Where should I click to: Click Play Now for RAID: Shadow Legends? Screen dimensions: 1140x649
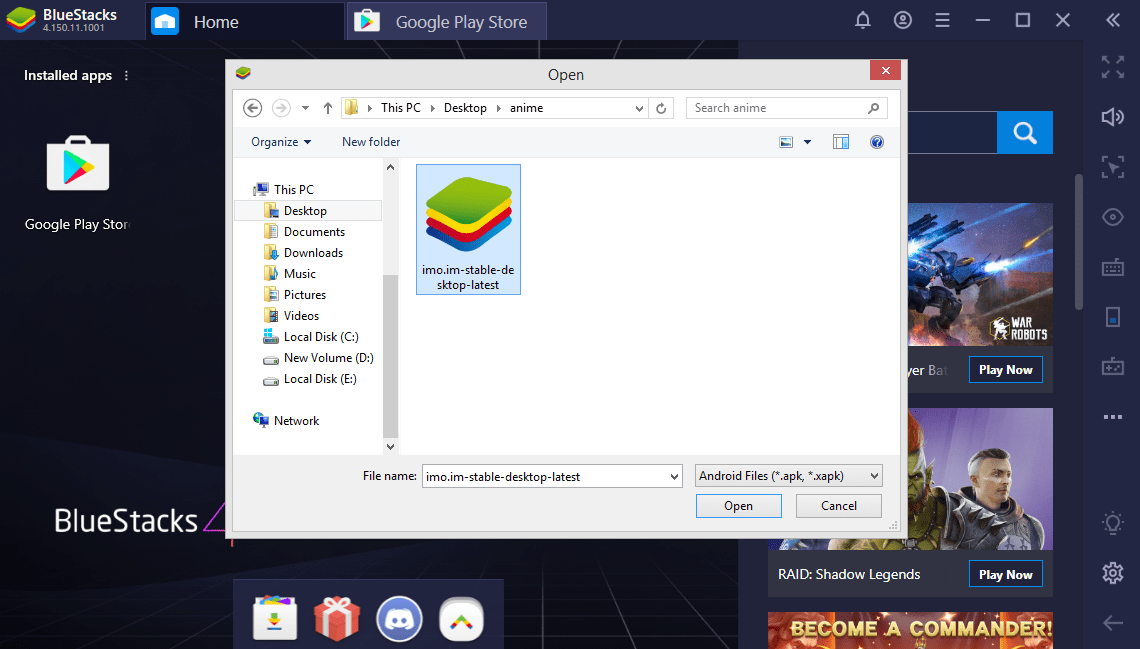pyautogui.click(x=1005, y=574)
